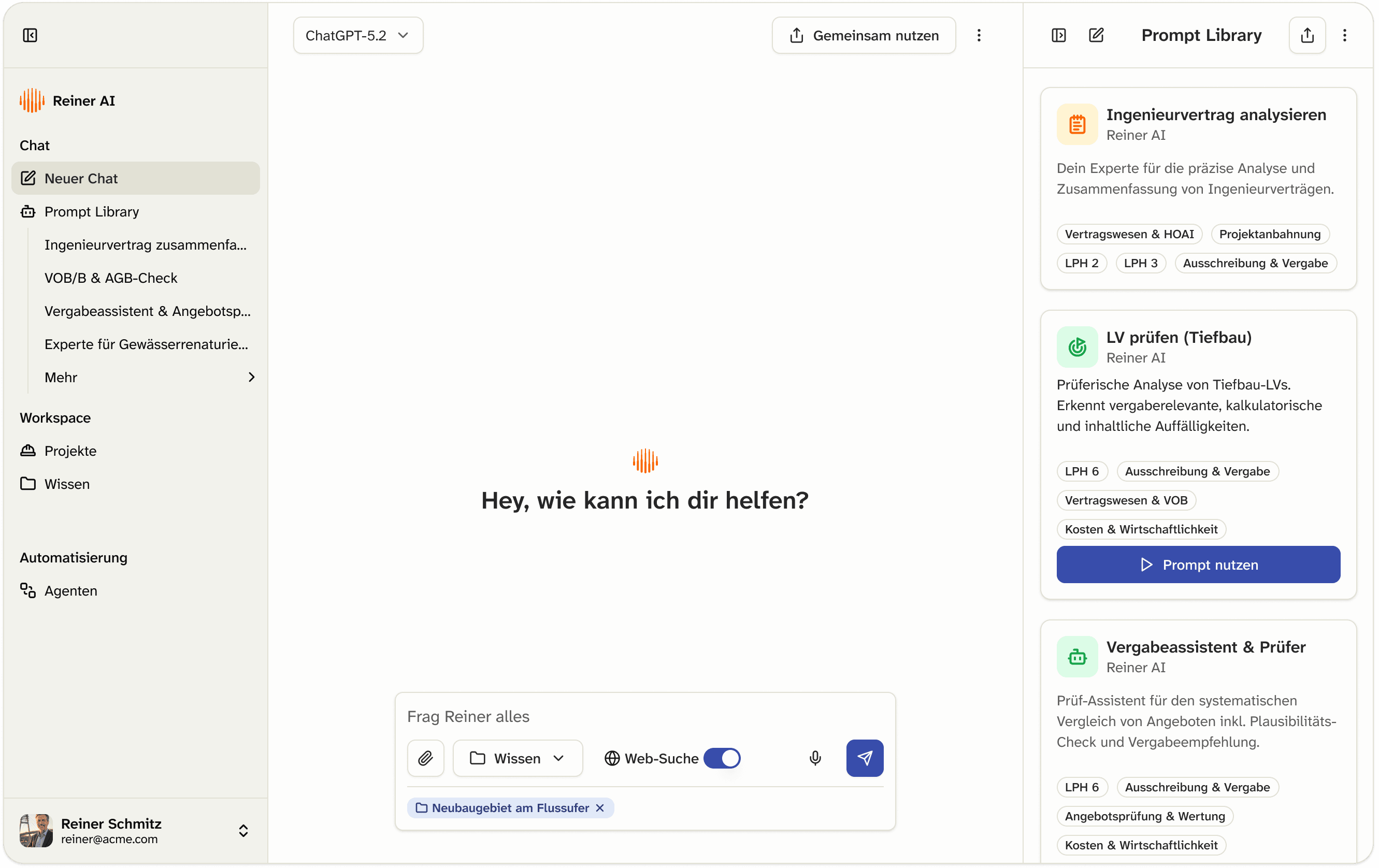Click the Prompt nutzen button
Viewport: 1379px width, 868px height.
tap(1198, 565)
